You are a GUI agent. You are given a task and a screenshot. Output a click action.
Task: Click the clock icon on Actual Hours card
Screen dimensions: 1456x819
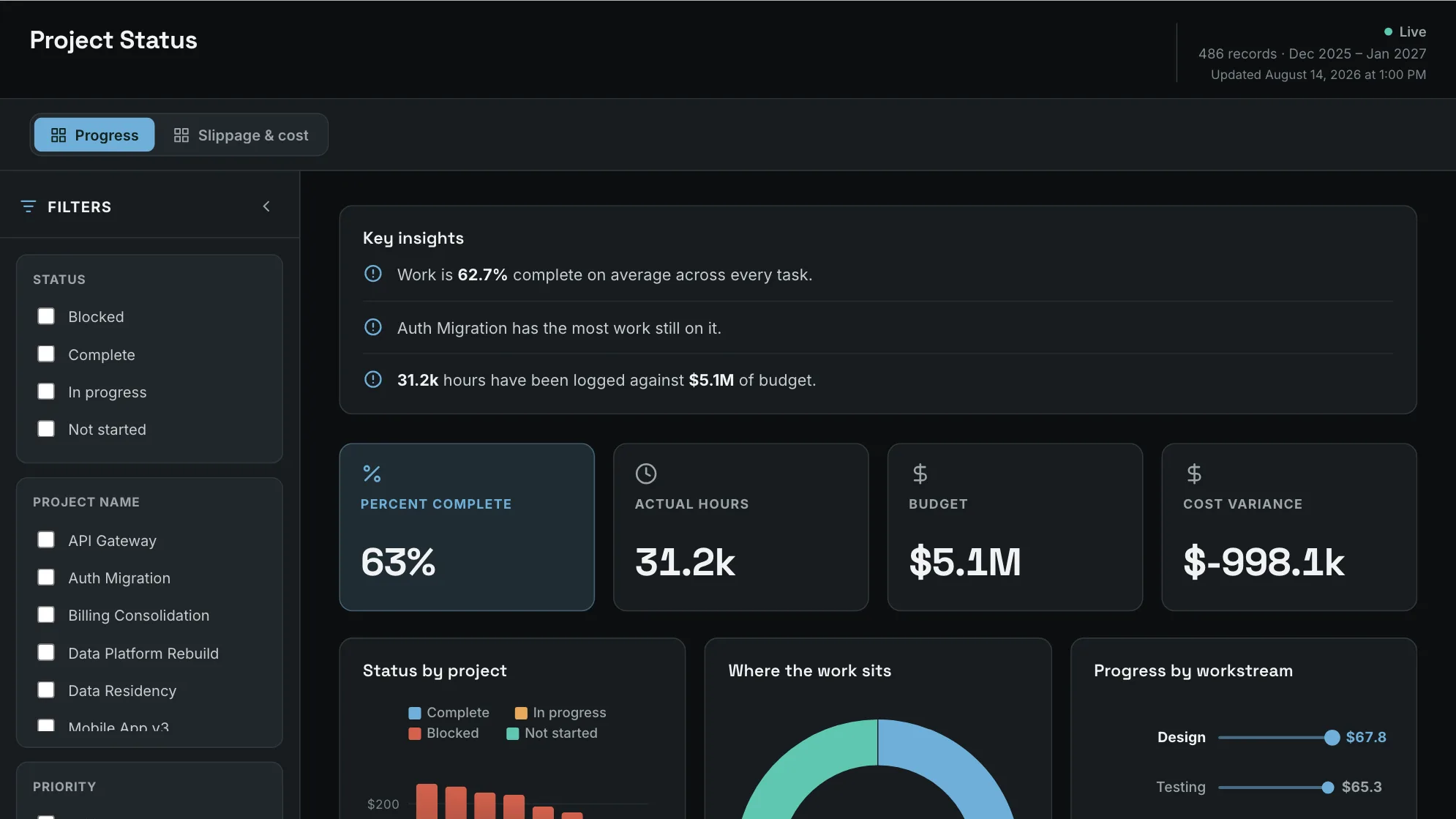coord(646,474)
